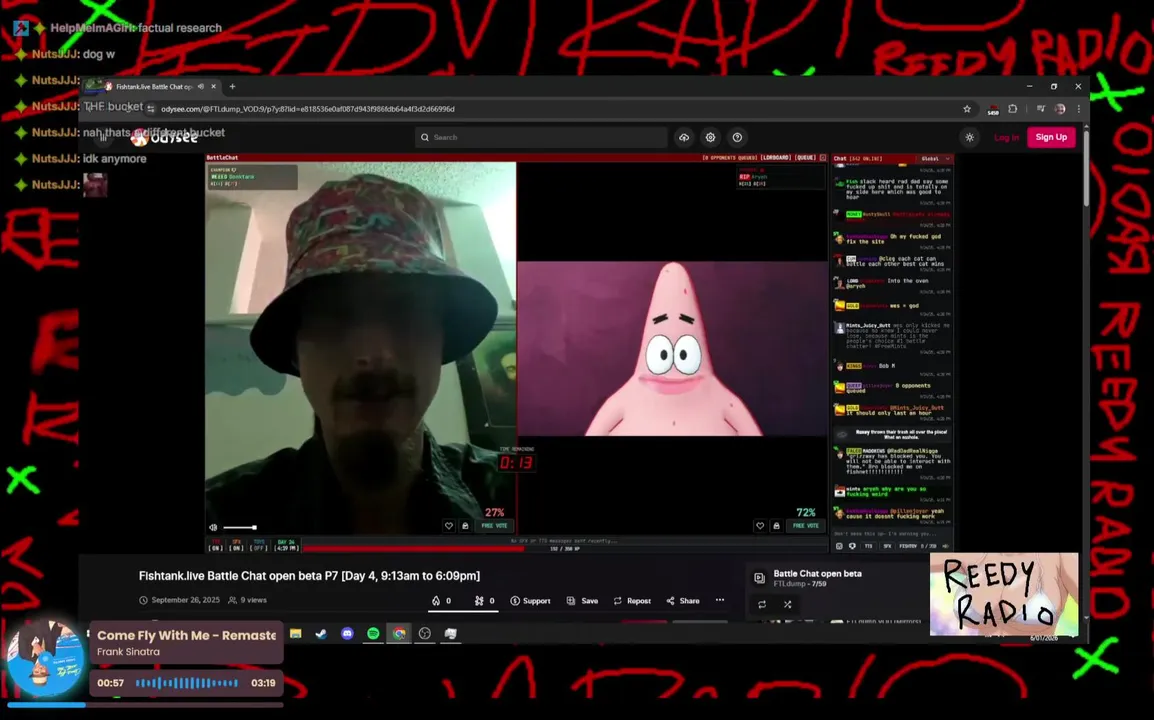Open the Chrome profile avatar
1154x720 pixels.
[1060, 109]
